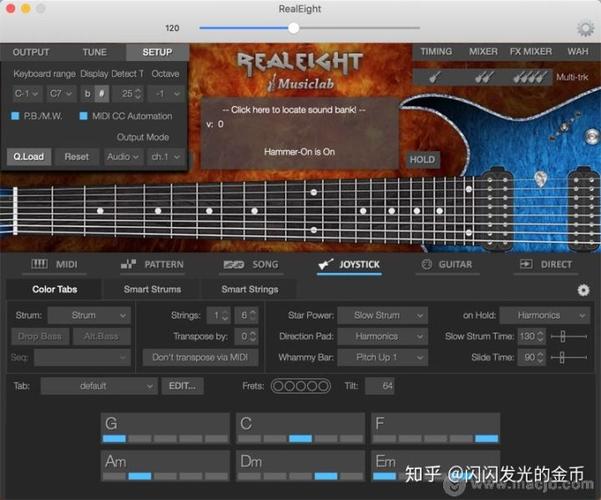Open the WAH tab
Screen dimensions: 601x500
coord(578,51)
